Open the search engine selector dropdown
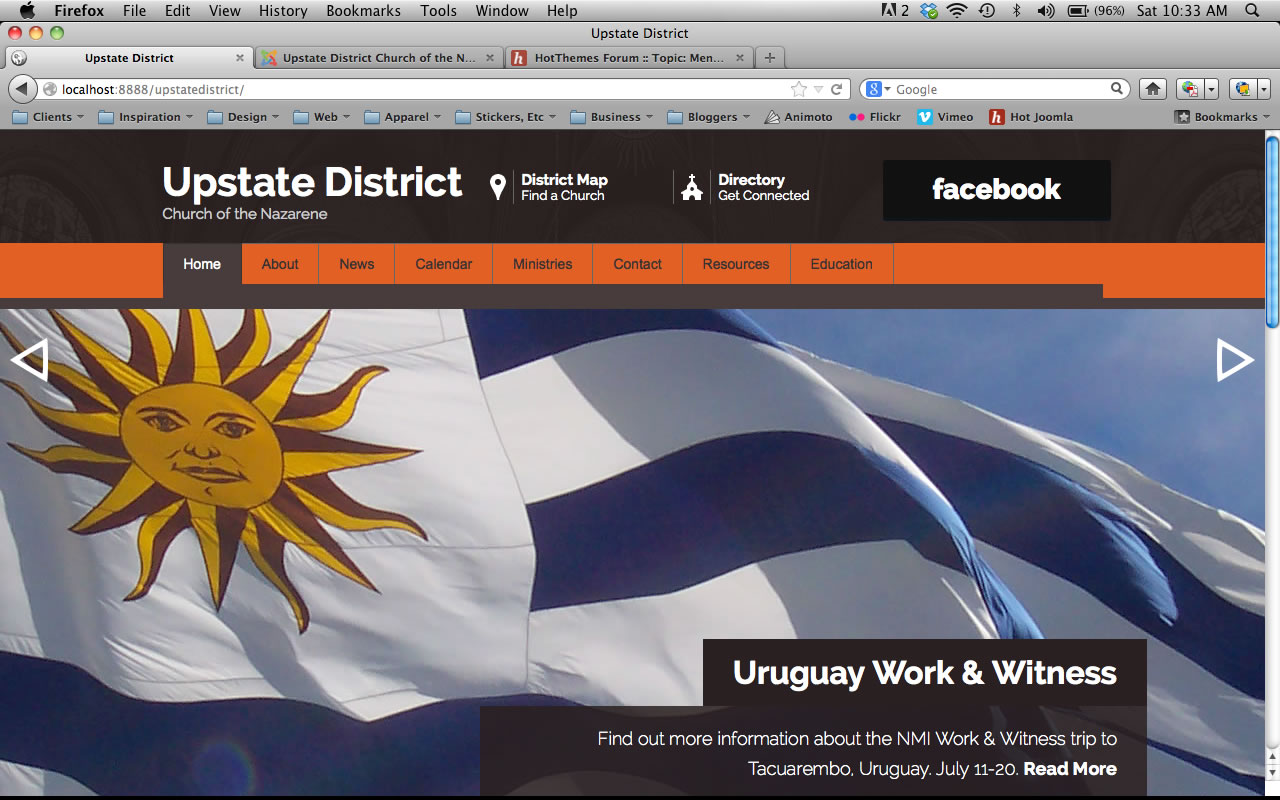This screenshot has width=1280, height=800. (x=878, y=89)
